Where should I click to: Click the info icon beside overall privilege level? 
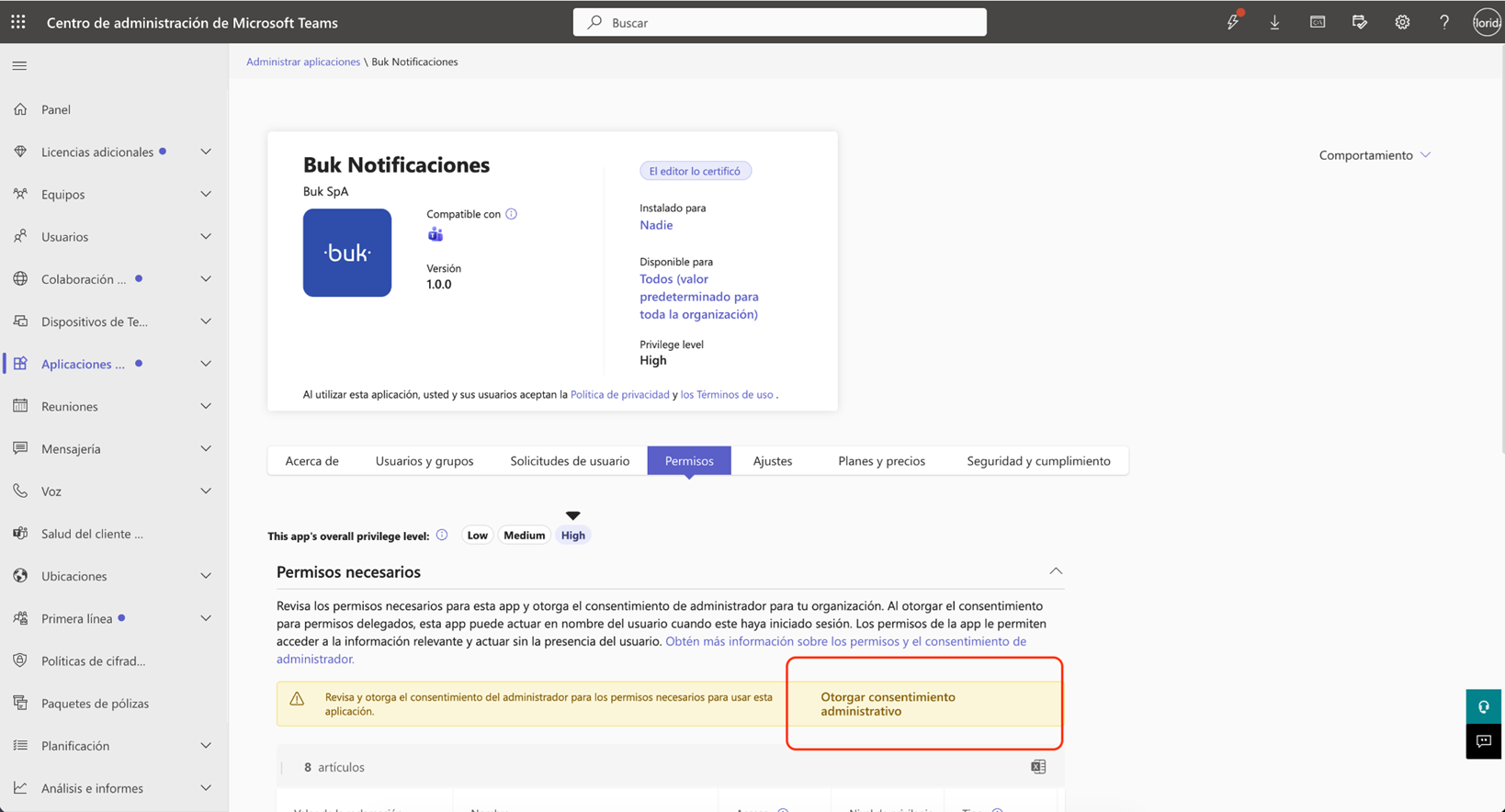pyautogui.click(x=442, y=535)
